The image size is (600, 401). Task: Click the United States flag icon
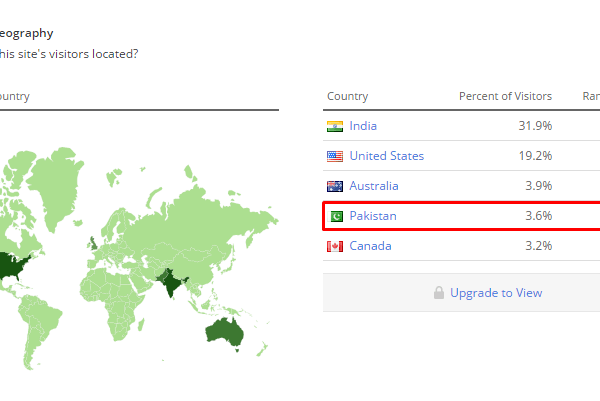tap(335, 156)
